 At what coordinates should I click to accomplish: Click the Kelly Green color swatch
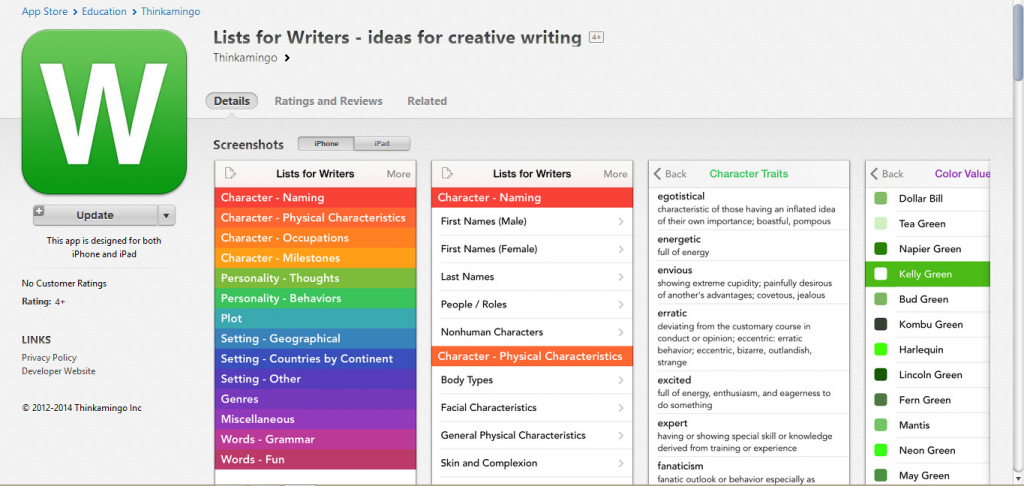point(881,274)
